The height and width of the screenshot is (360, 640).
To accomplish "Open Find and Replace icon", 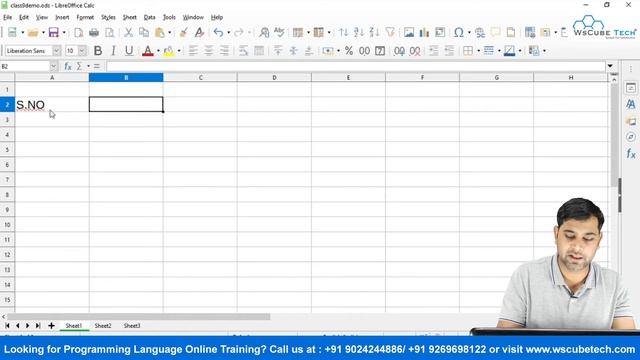I will tap(264, 32).
